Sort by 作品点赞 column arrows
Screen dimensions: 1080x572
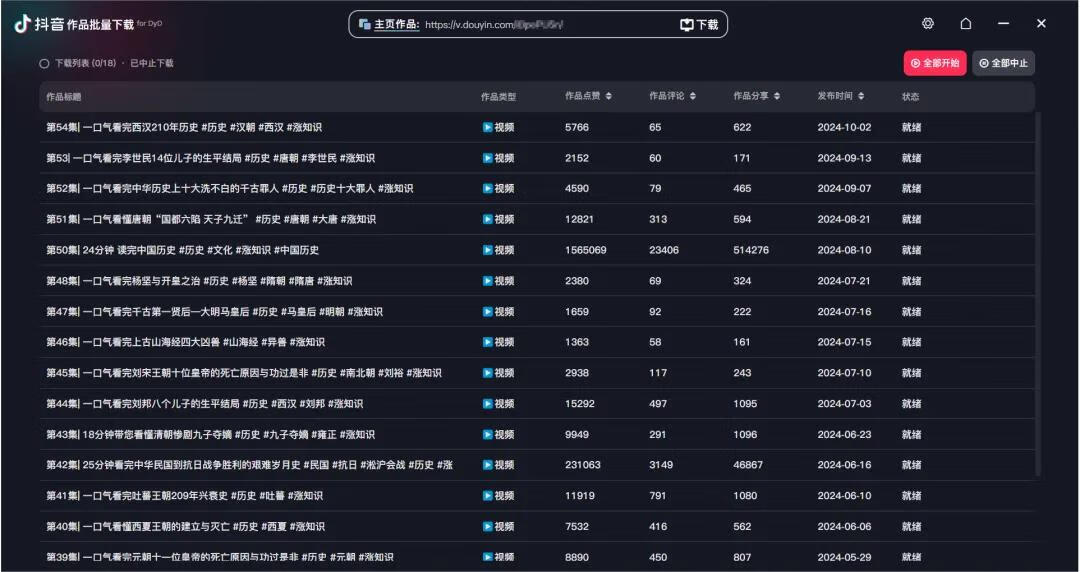coord(608,97)
